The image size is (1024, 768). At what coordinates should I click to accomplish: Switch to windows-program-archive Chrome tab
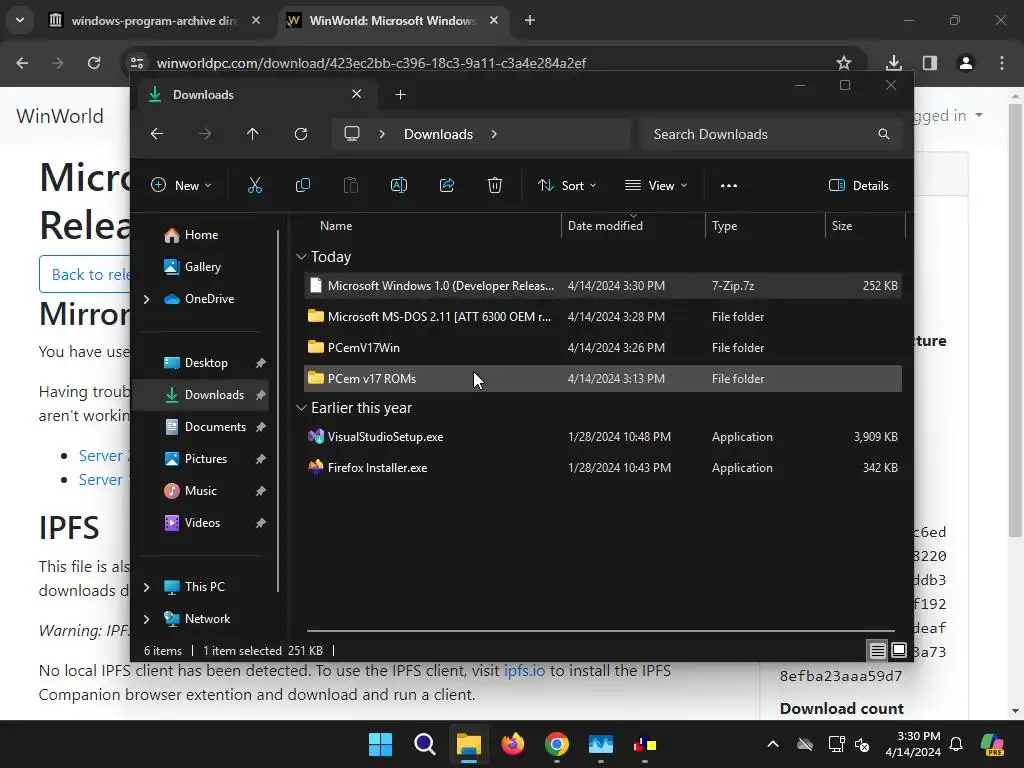(155, 20)
